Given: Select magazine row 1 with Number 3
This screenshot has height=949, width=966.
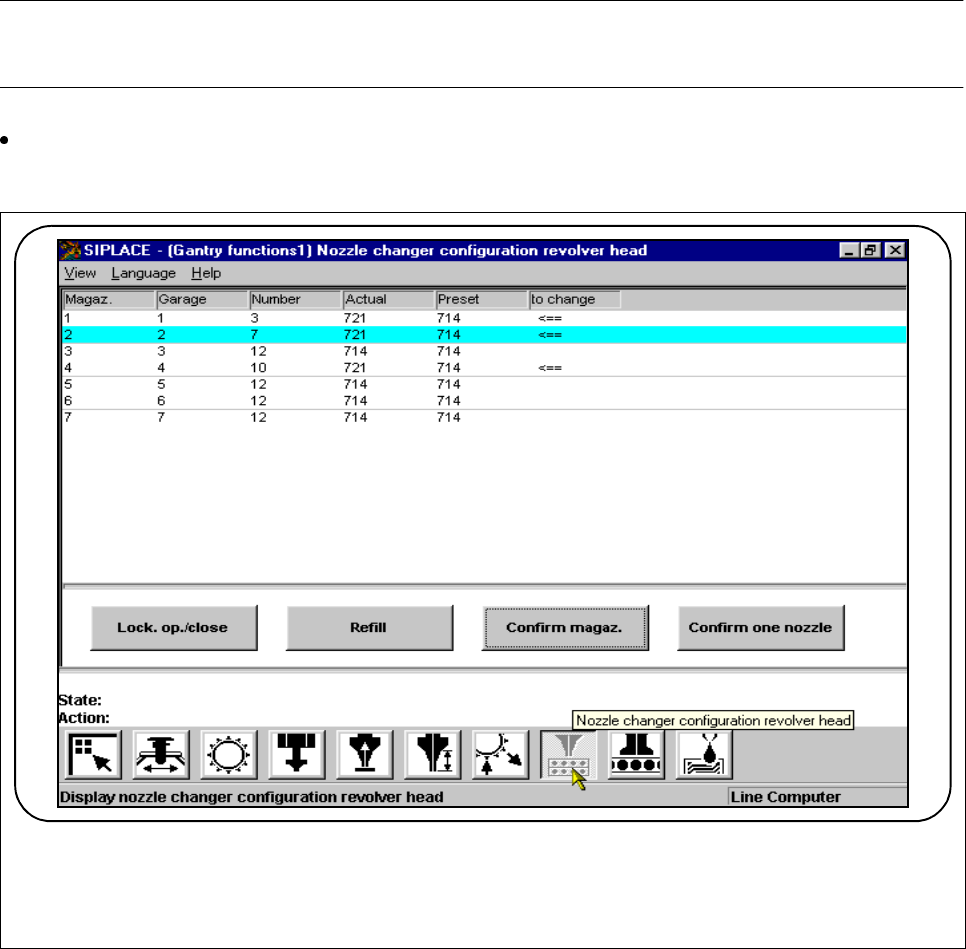Looking at the screenshot, I should pyautogui.click(x=484, y=319).
